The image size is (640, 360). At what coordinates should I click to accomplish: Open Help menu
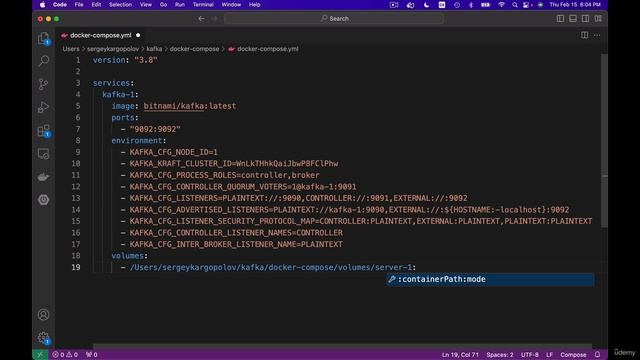point(254,4)
